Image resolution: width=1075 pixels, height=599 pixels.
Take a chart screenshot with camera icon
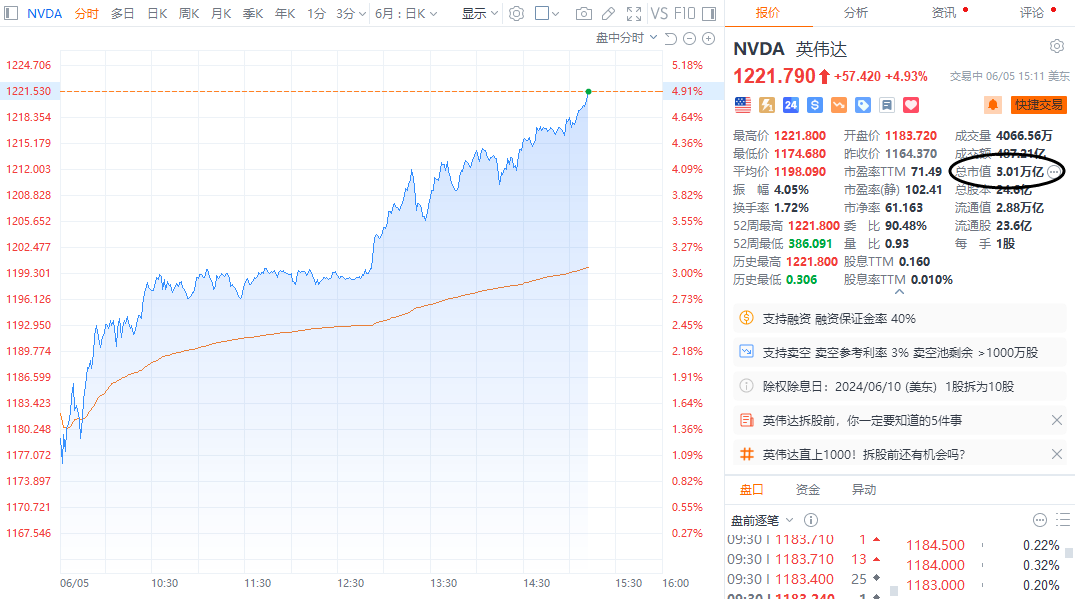[584, 14]
